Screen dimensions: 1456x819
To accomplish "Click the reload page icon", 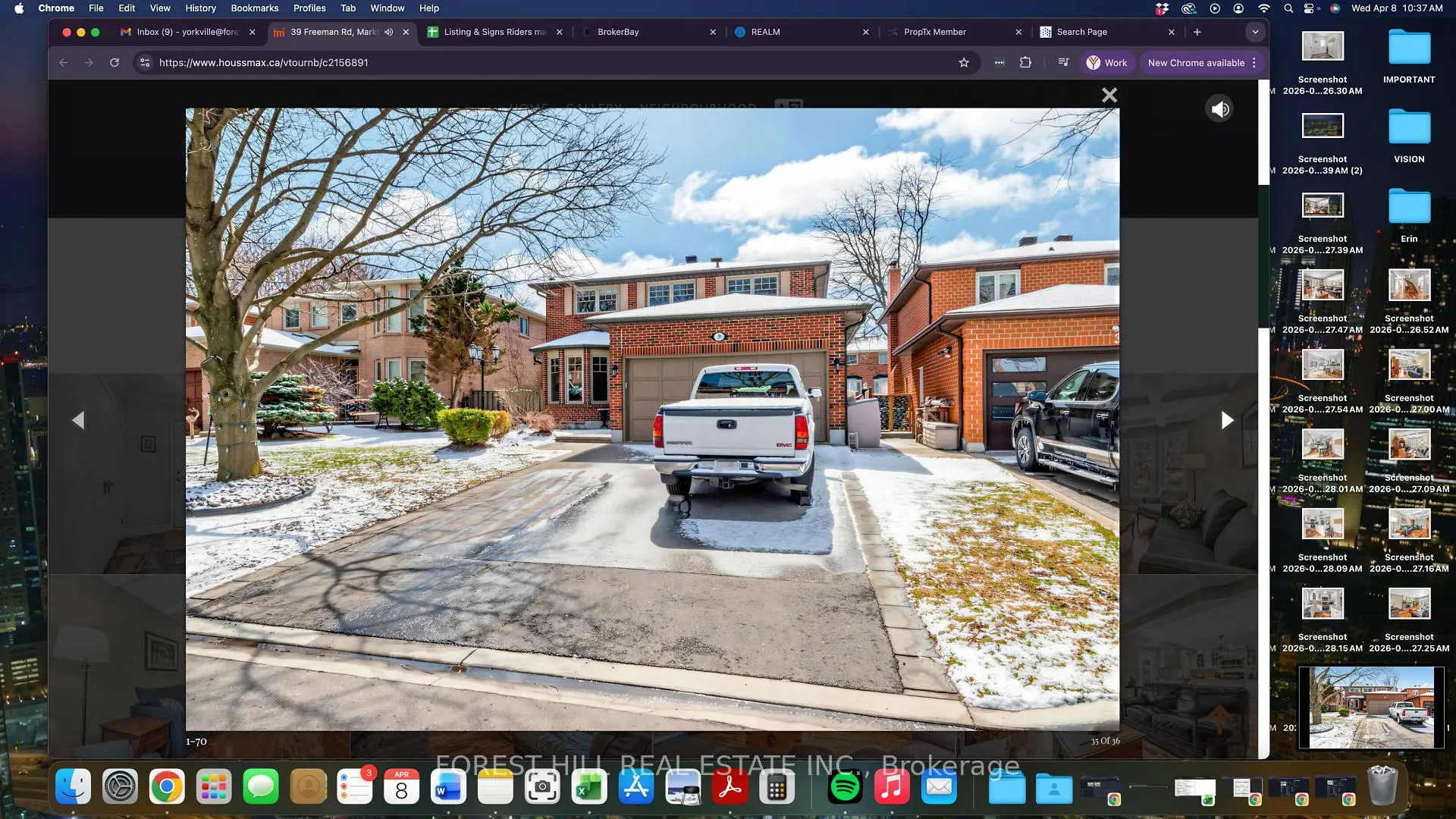I will pyautogui.click(x=115, y=63).
